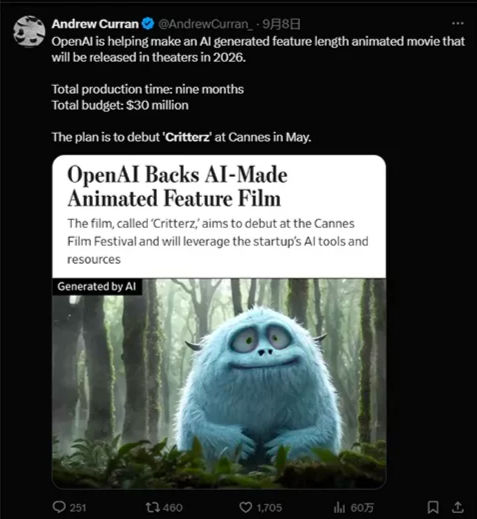Bookmark this post
Screen dimensions: 477x519
(x=433, y=507)
